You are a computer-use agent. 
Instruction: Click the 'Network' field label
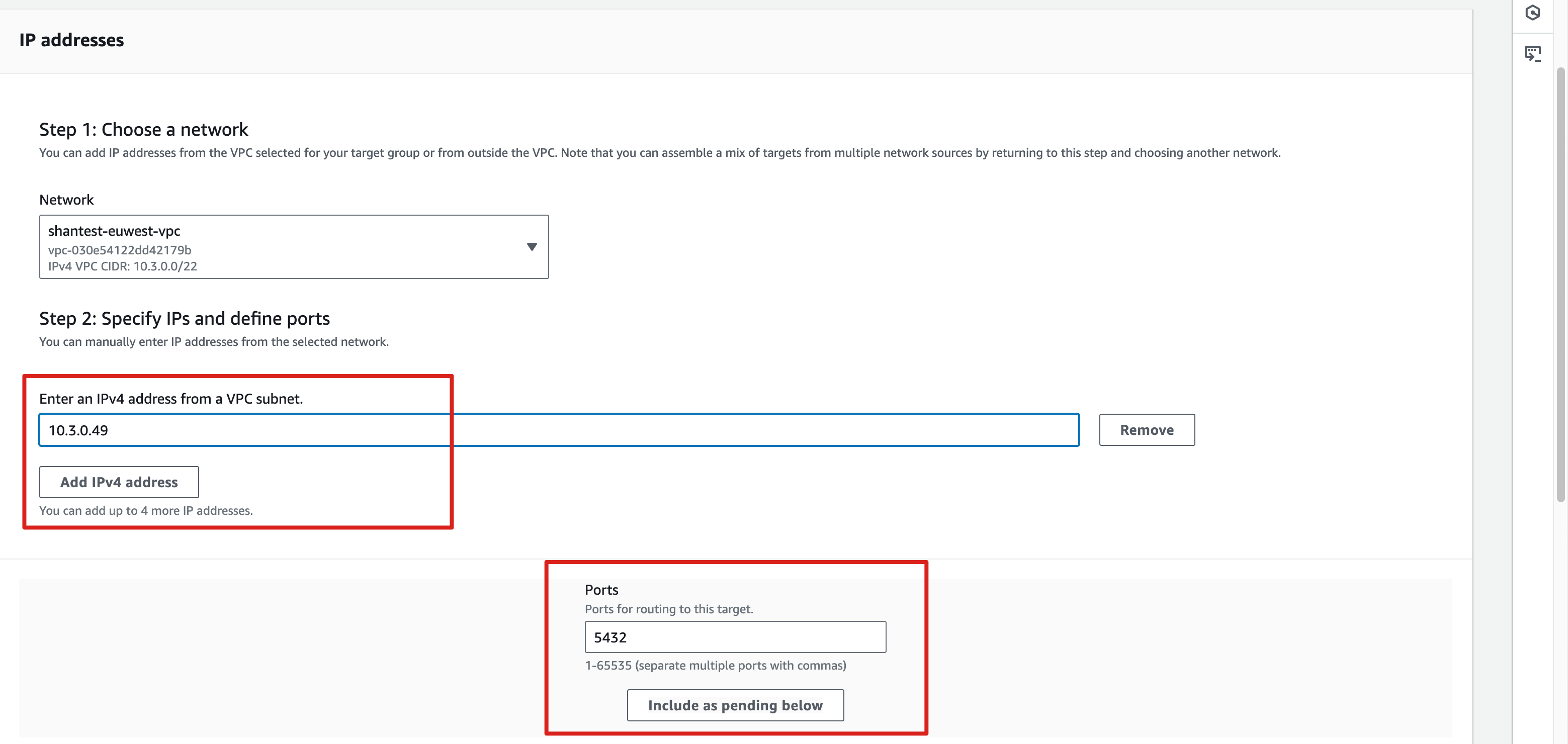click(x=66, y=200)
